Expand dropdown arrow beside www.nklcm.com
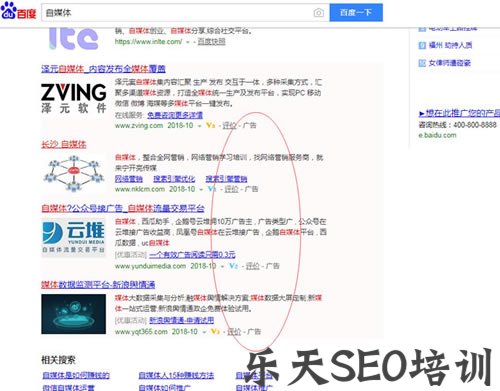This screenshot has height=391, width=500. (201, 190)
